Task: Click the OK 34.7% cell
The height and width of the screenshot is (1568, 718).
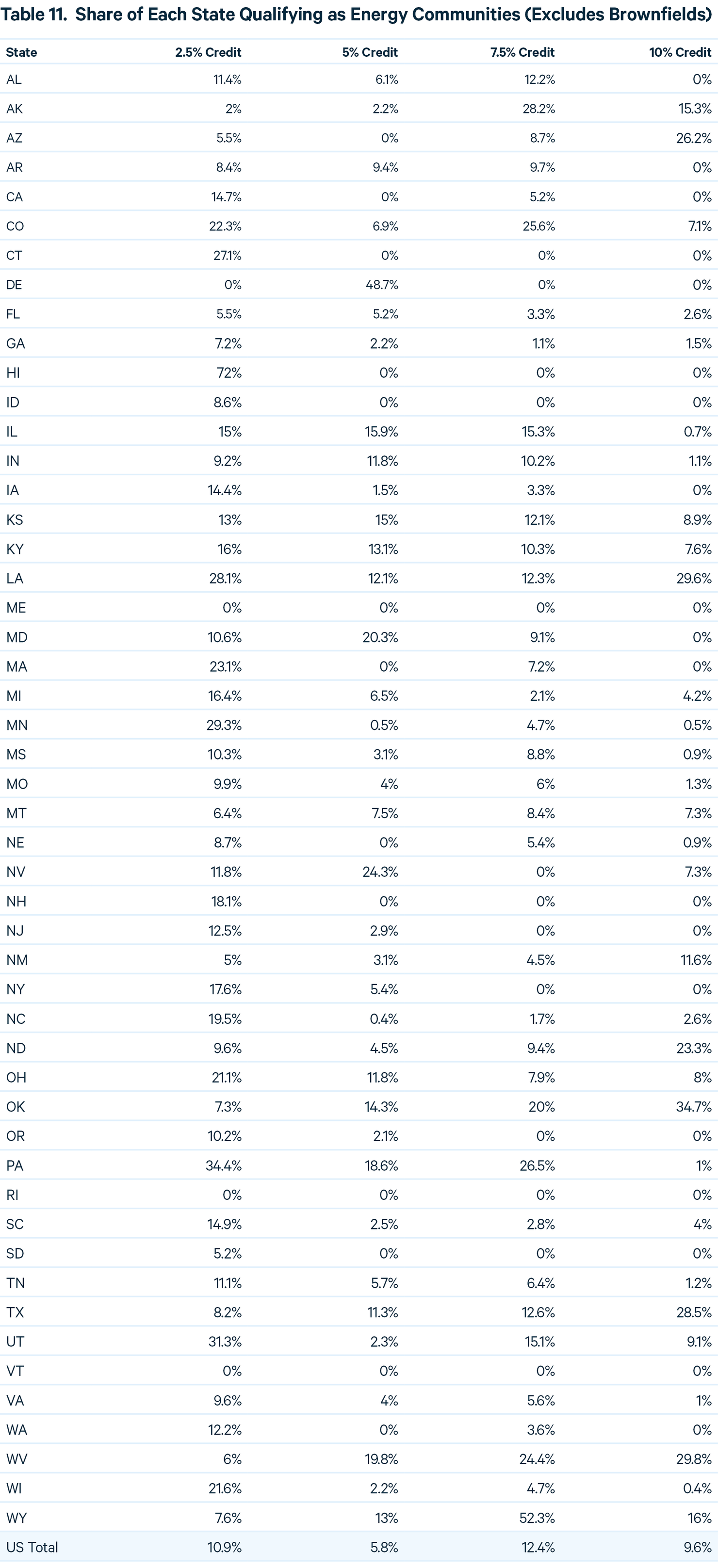Action: pyautogui.click(x=694, y=1107)
